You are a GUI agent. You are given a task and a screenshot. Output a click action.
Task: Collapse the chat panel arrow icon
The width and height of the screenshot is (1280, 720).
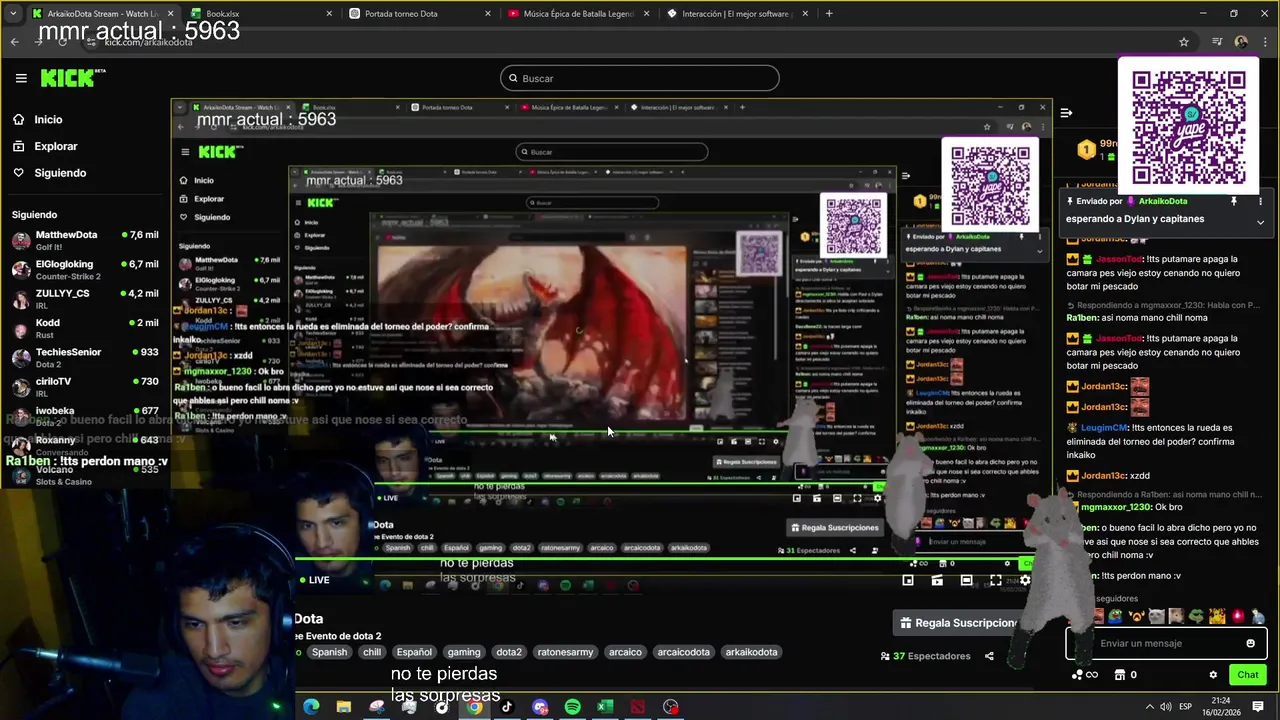pyautogui.click(x=1066, y=113)
